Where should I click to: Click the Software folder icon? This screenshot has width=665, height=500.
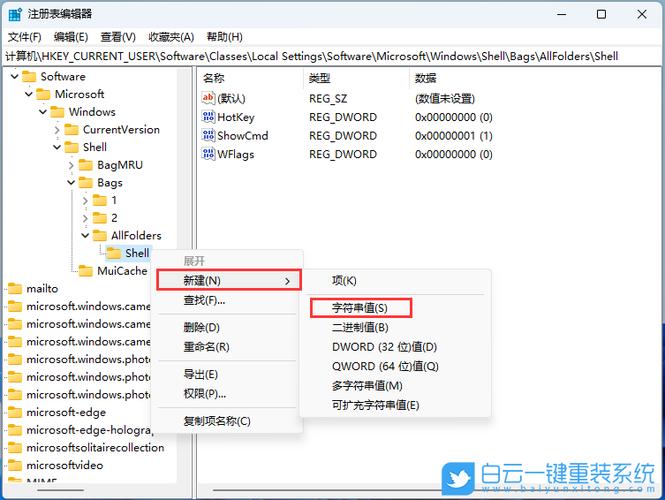pyautogui.click(x=29, y=76)
